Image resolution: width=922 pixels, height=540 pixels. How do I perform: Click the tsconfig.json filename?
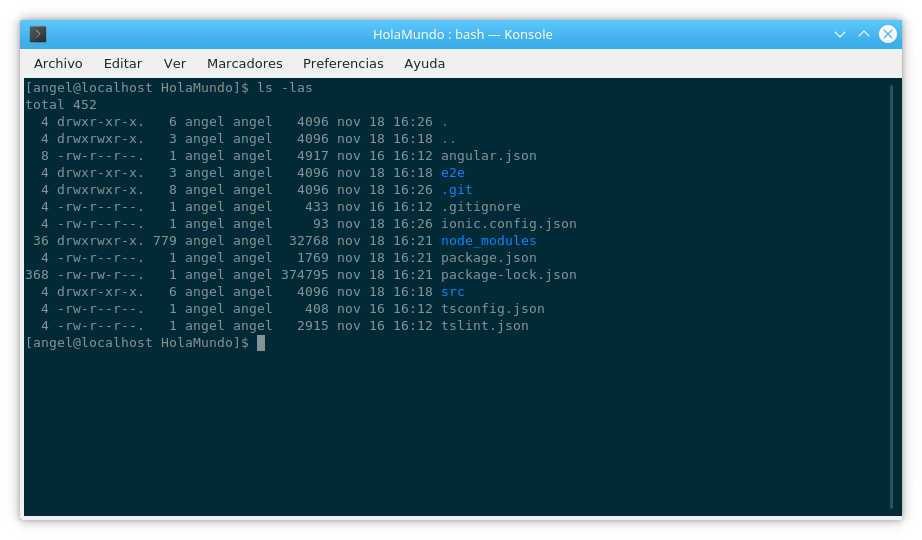click(x=493, y=309)
